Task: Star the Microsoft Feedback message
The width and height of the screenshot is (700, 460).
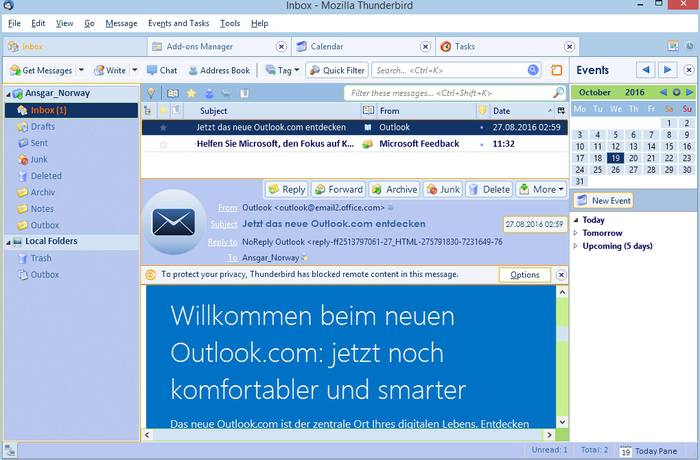Action: coord(163,144)
